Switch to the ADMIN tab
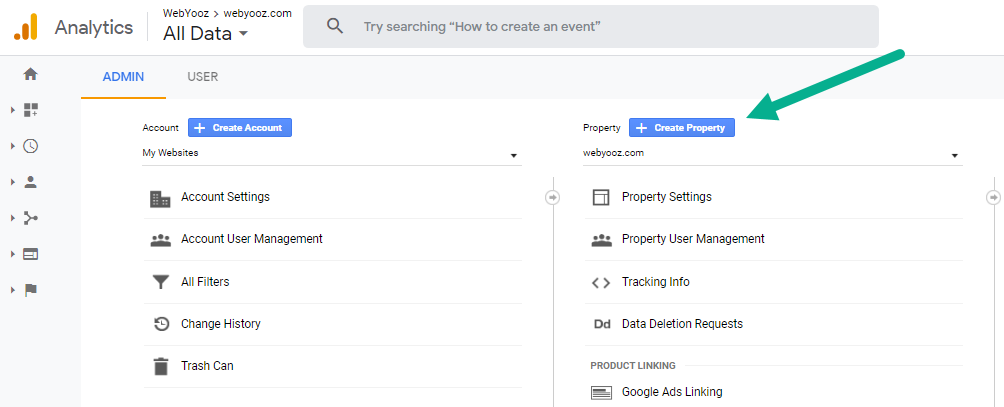The image size is (1004, 407). (x=123, y=77)
